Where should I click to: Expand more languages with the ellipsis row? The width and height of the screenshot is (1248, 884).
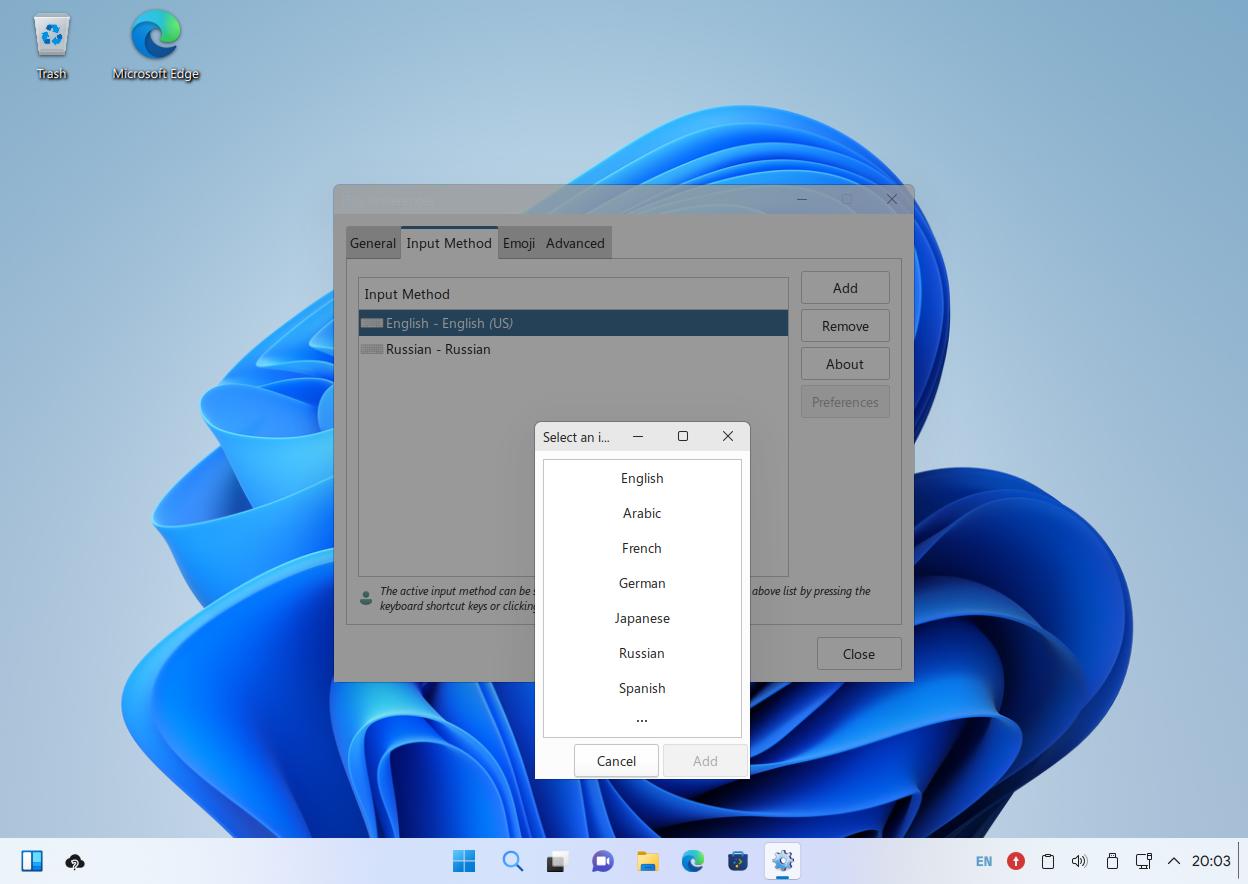pyautogui.click(x=642, y=719)
